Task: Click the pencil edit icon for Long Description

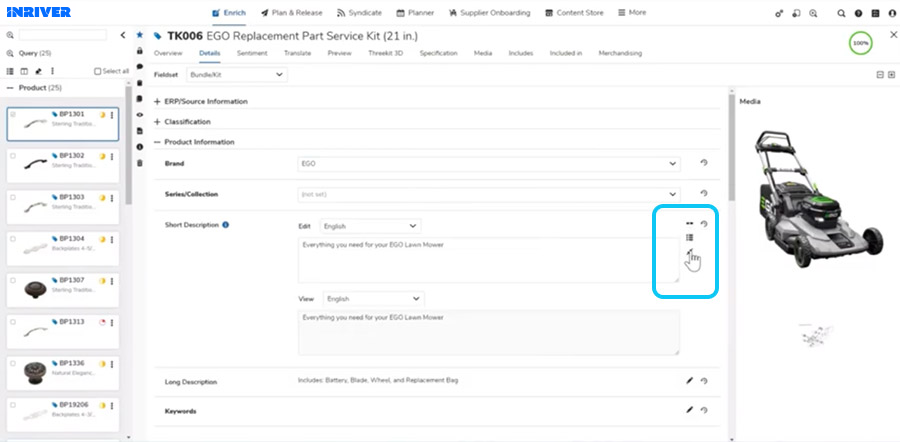Action: click(689, 380)
